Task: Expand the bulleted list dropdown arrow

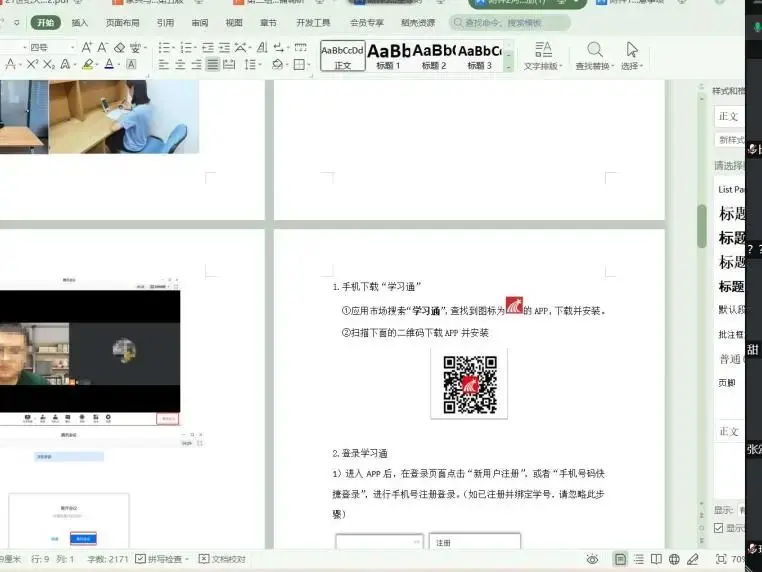Action: click(x=173, y=48)
